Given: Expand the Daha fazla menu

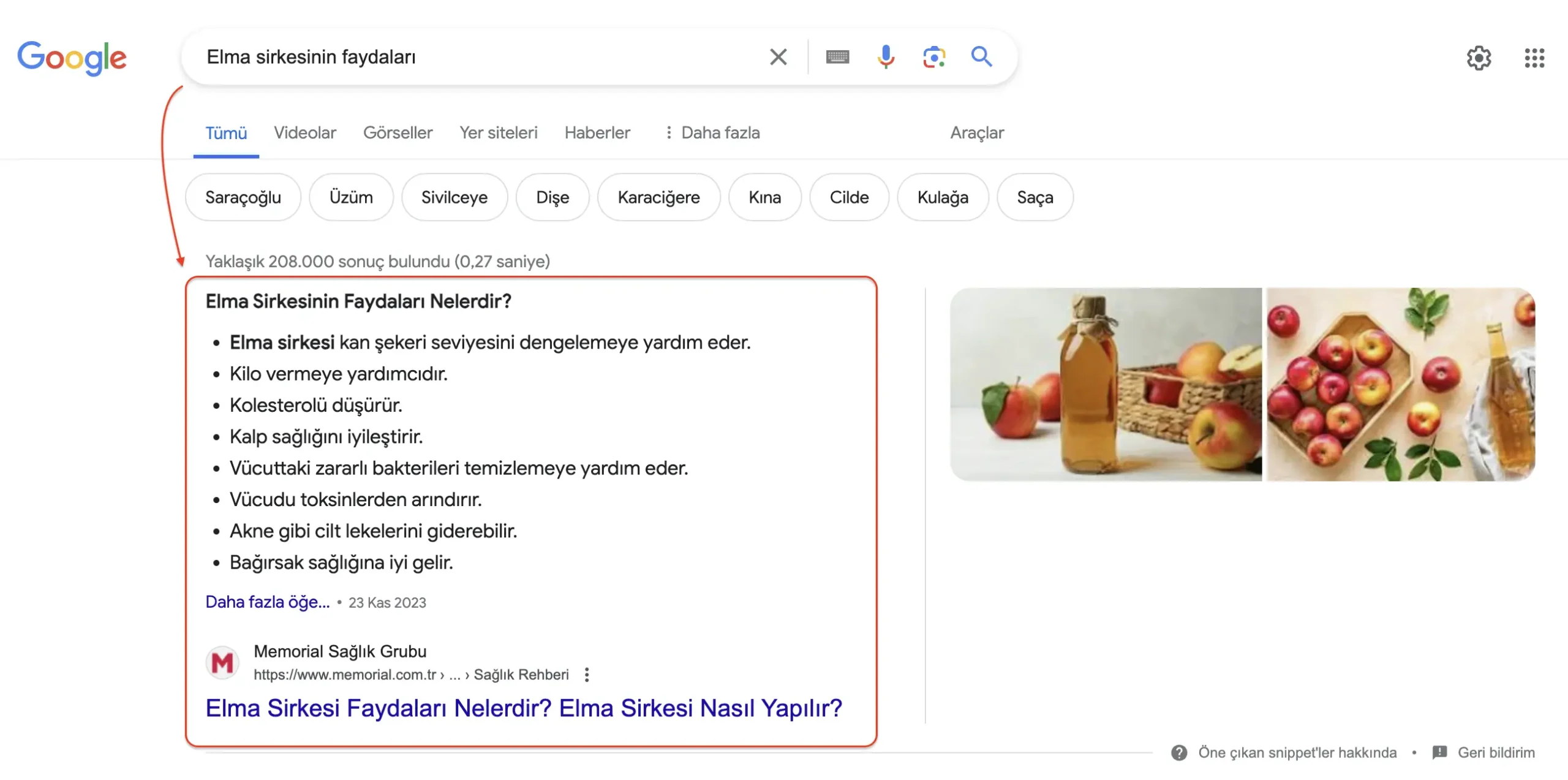Looking at the screenshot, I should click(712, 133).
